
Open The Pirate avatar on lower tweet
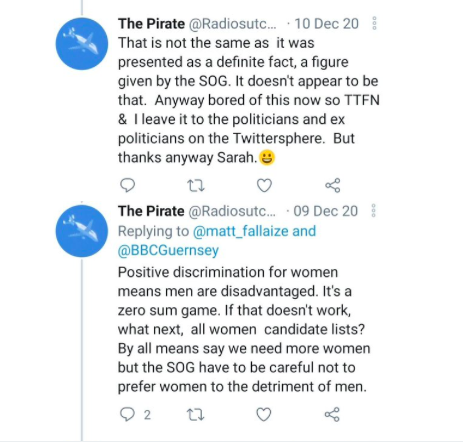coord(82,231)
